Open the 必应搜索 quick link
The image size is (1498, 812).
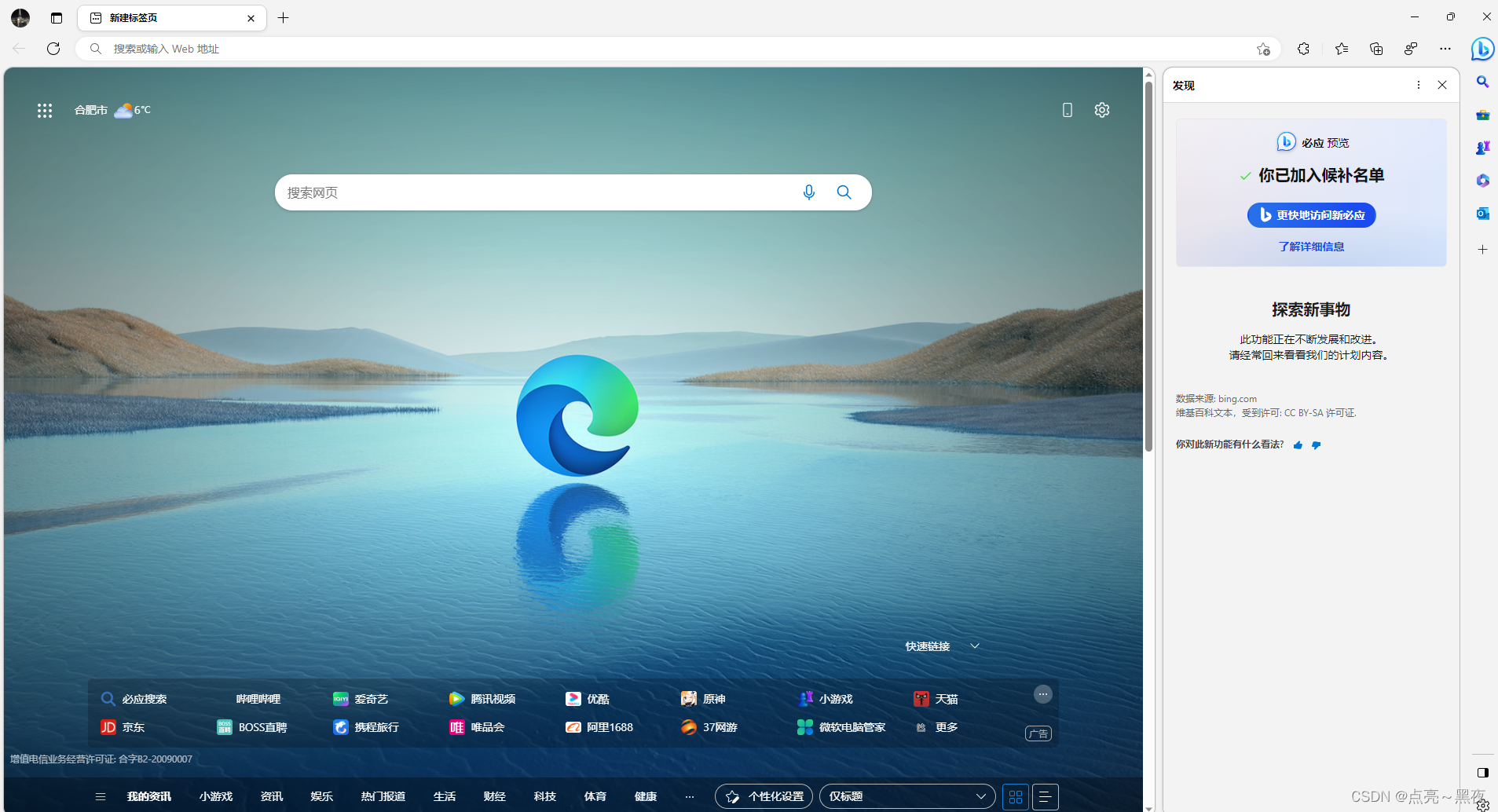click(x=134, y=699)
